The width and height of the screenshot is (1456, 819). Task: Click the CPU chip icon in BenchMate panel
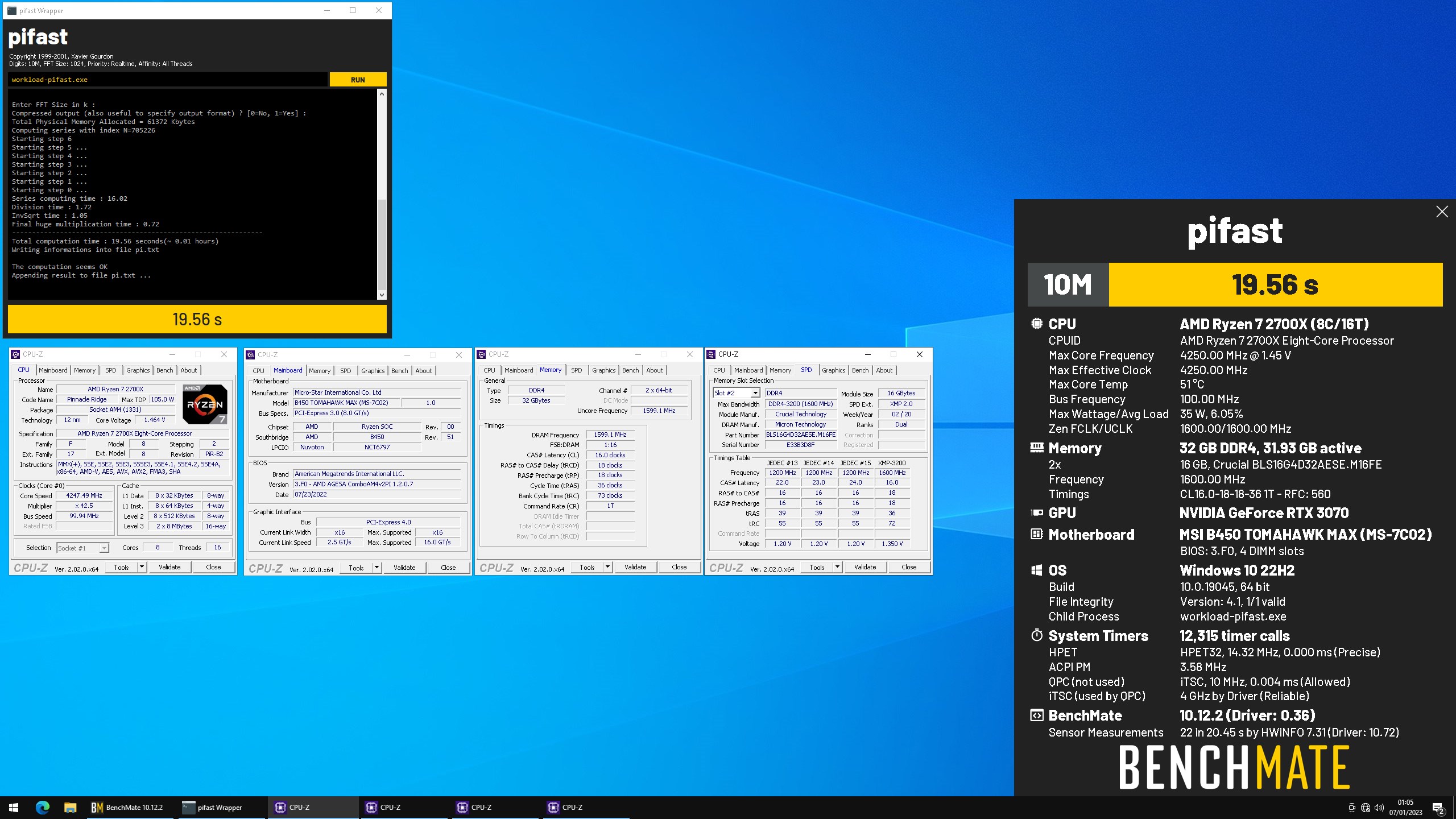point(1036,324)
